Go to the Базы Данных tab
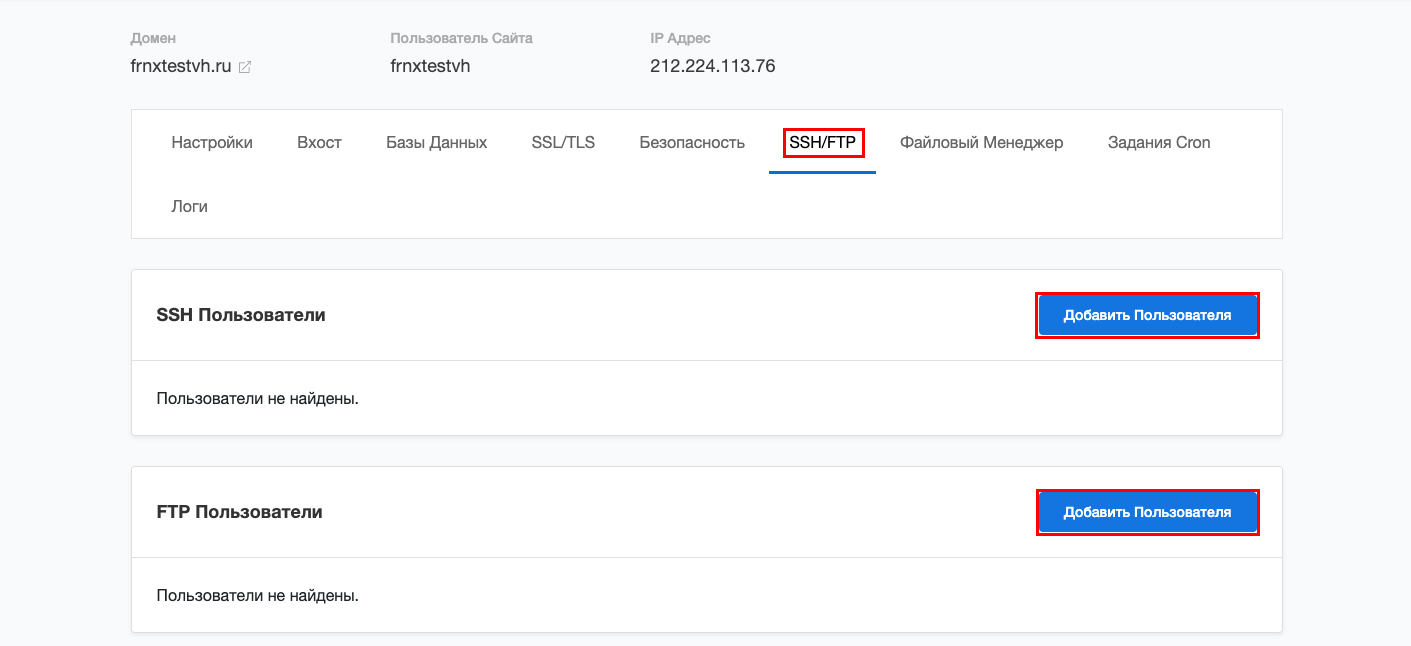Image resolution: width=1411 pixels, height=646 pixels. pyautogui.click(x=437, y=142)
